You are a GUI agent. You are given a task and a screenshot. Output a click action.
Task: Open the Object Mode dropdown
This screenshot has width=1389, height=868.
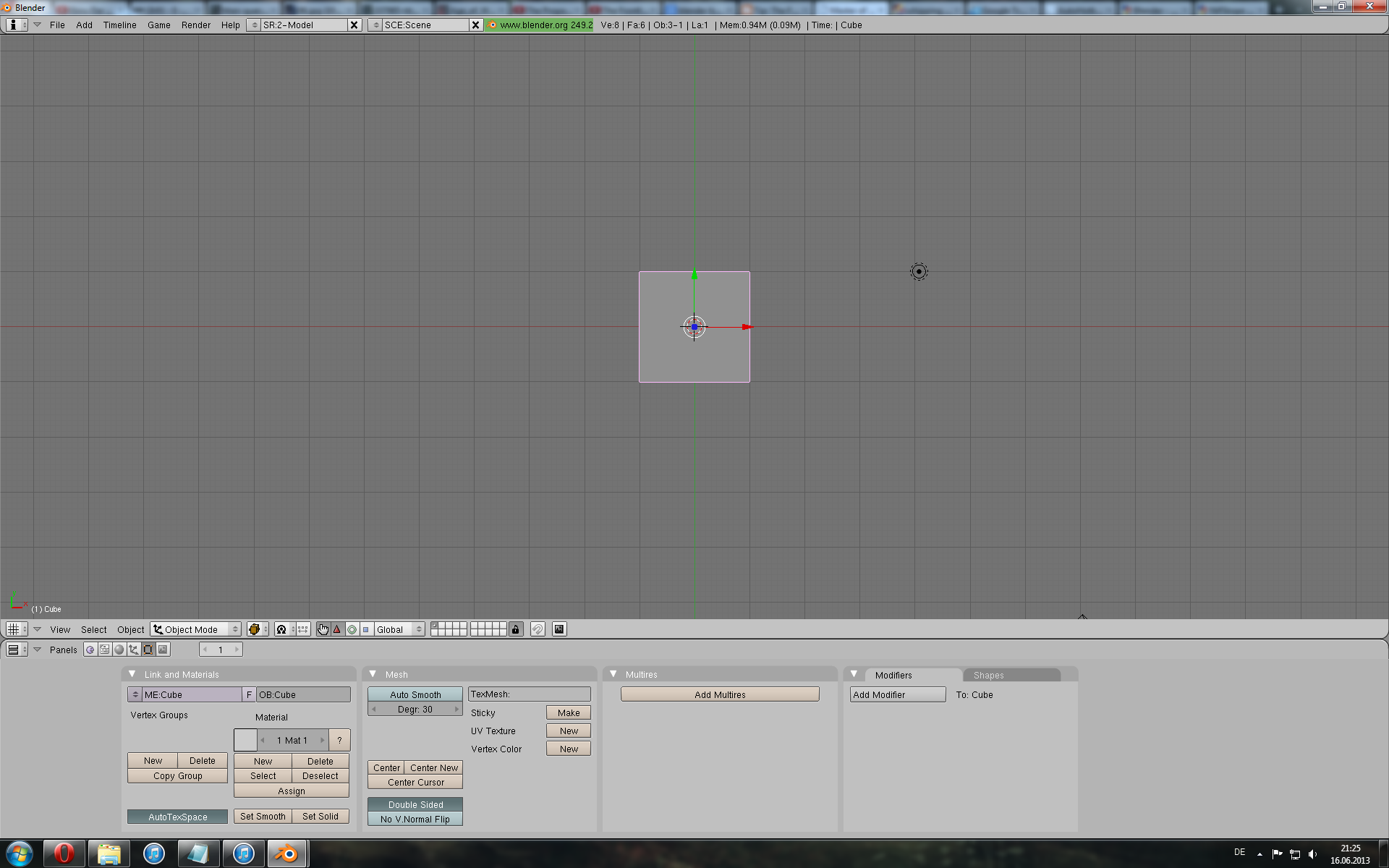[195, 629]
